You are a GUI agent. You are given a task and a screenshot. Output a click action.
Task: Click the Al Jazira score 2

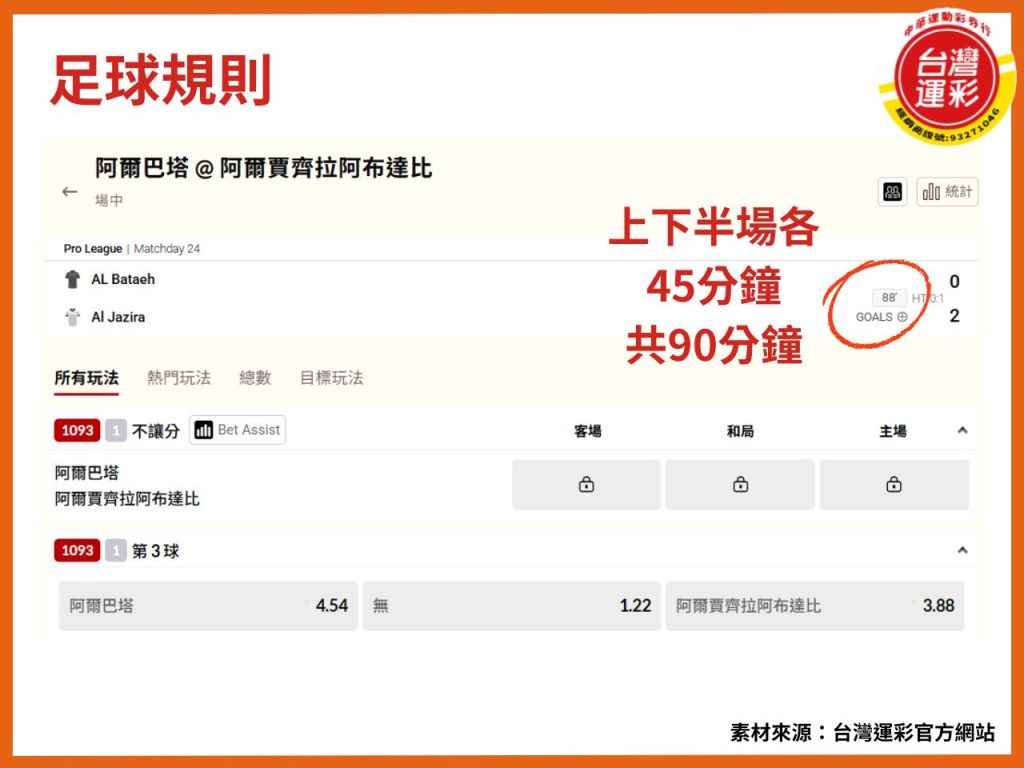(x=954, y=316)
